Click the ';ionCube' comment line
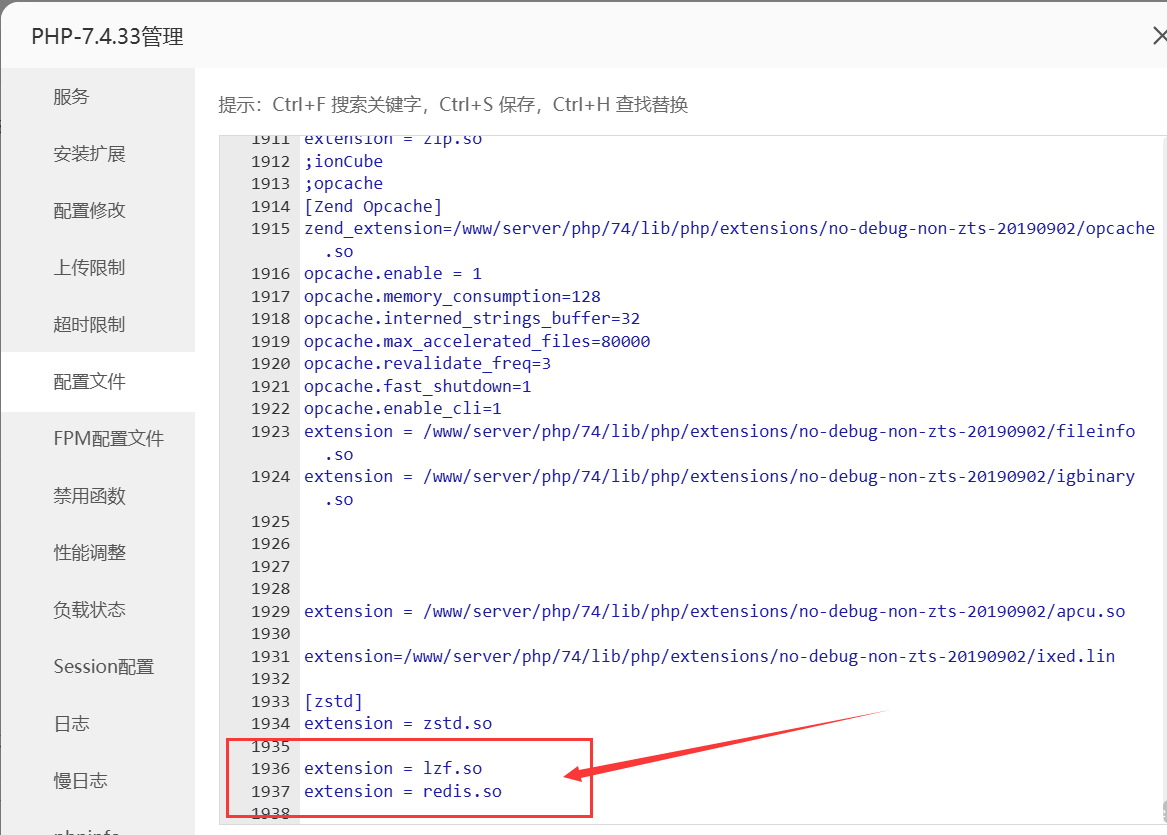This screenshot has height=835, width=1167. coord(343,161)
